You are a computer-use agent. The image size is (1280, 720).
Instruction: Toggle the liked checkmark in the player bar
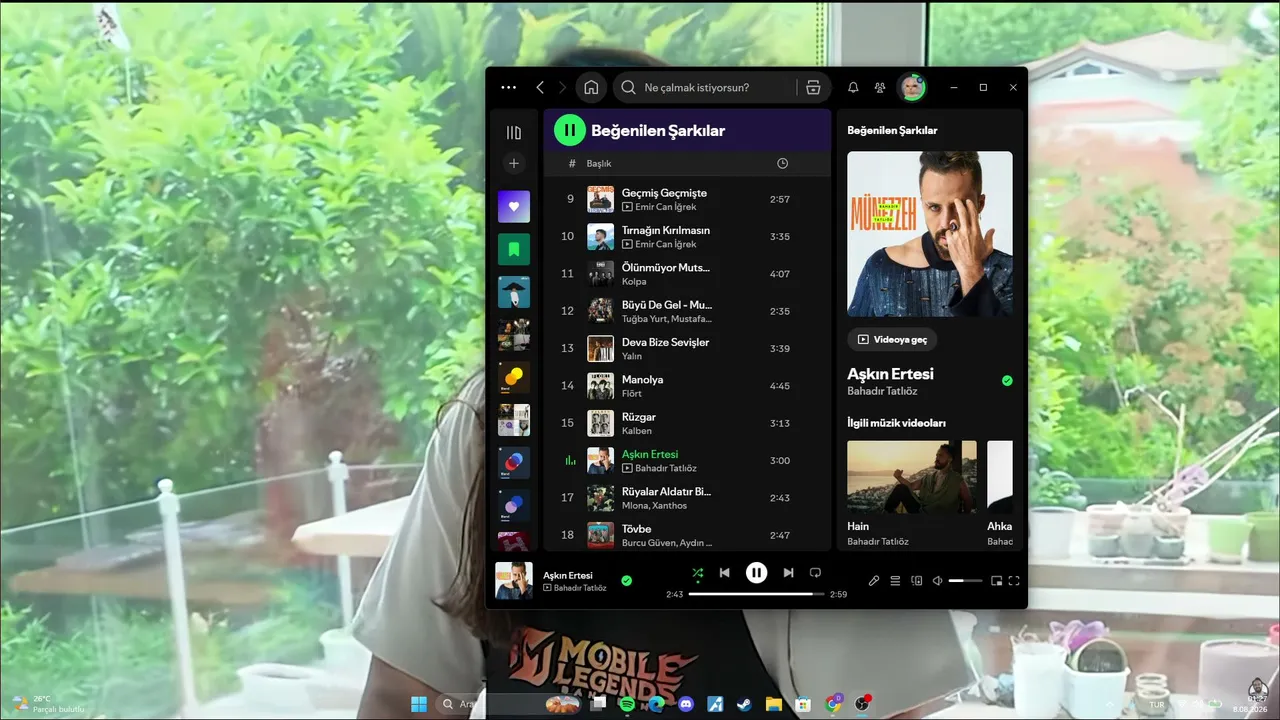(x=626, y=580)
